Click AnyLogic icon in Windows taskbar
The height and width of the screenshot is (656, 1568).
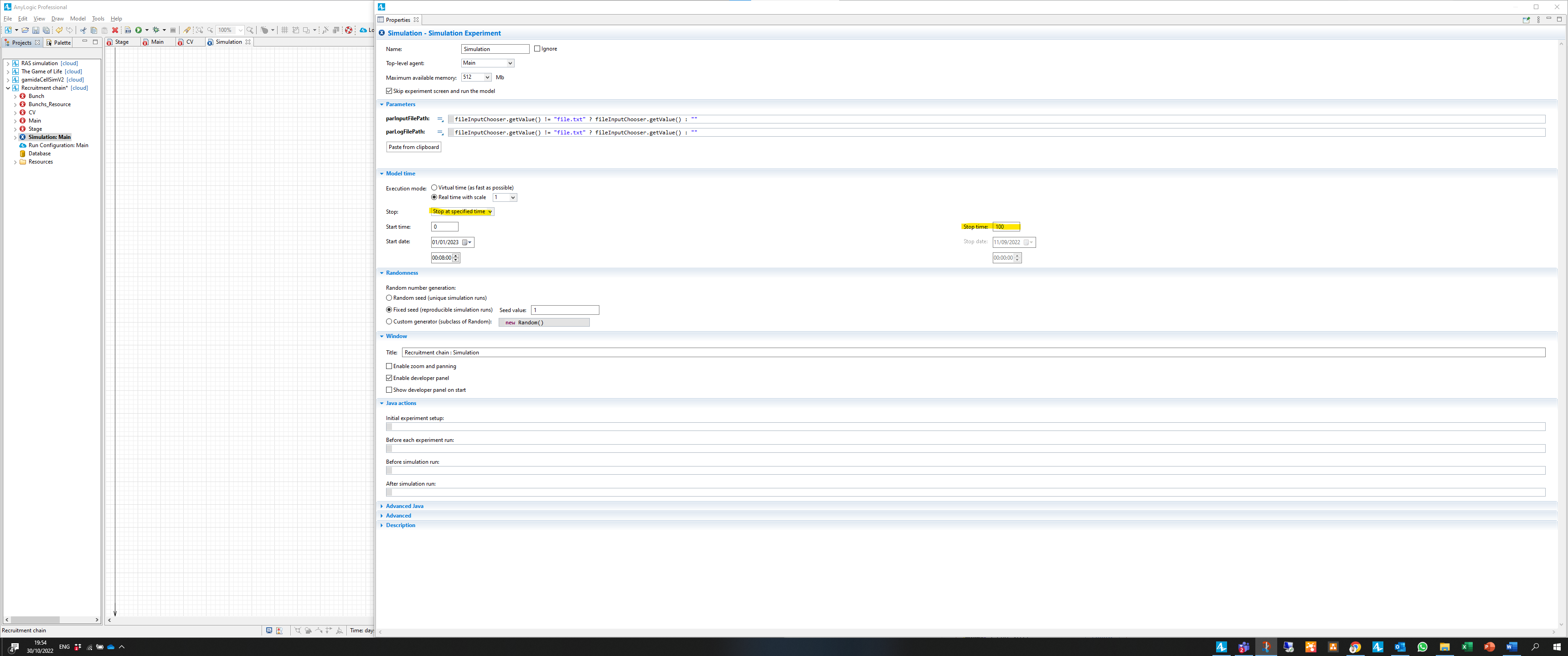1221,647
